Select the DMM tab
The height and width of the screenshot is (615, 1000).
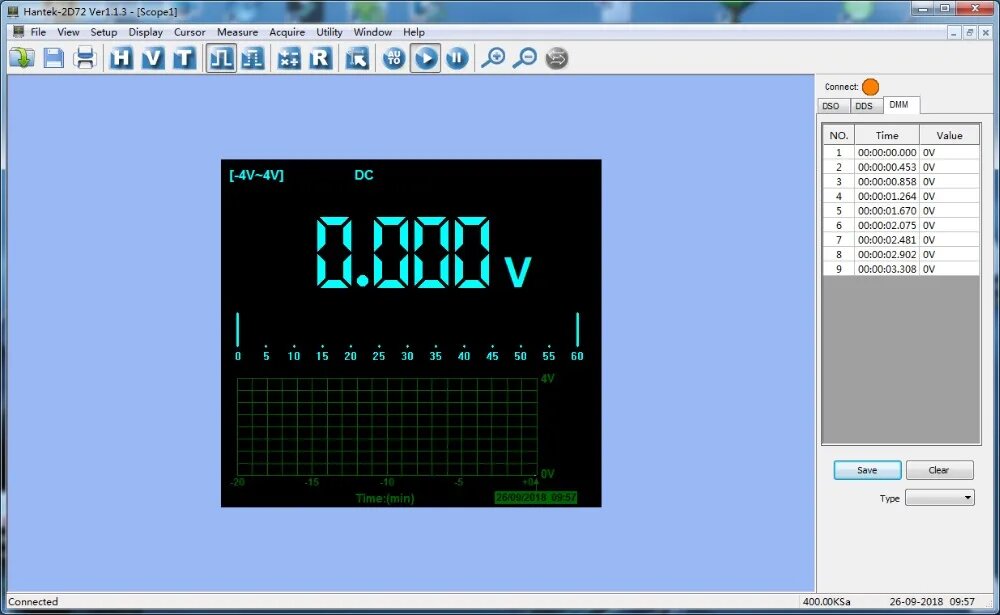(899, 105)
